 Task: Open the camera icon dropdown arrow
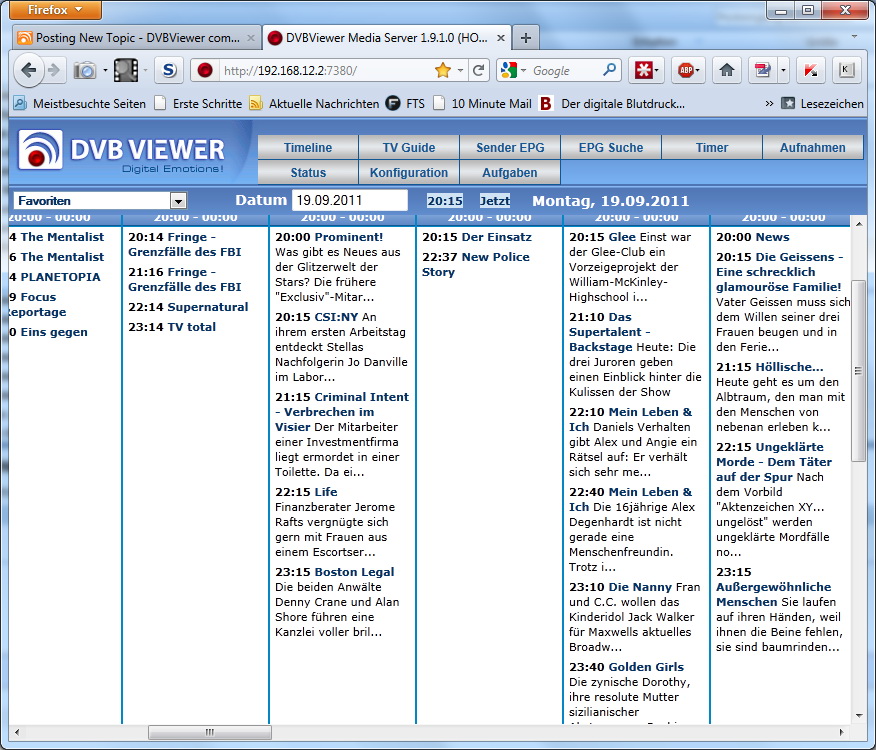tap(105, 70)
